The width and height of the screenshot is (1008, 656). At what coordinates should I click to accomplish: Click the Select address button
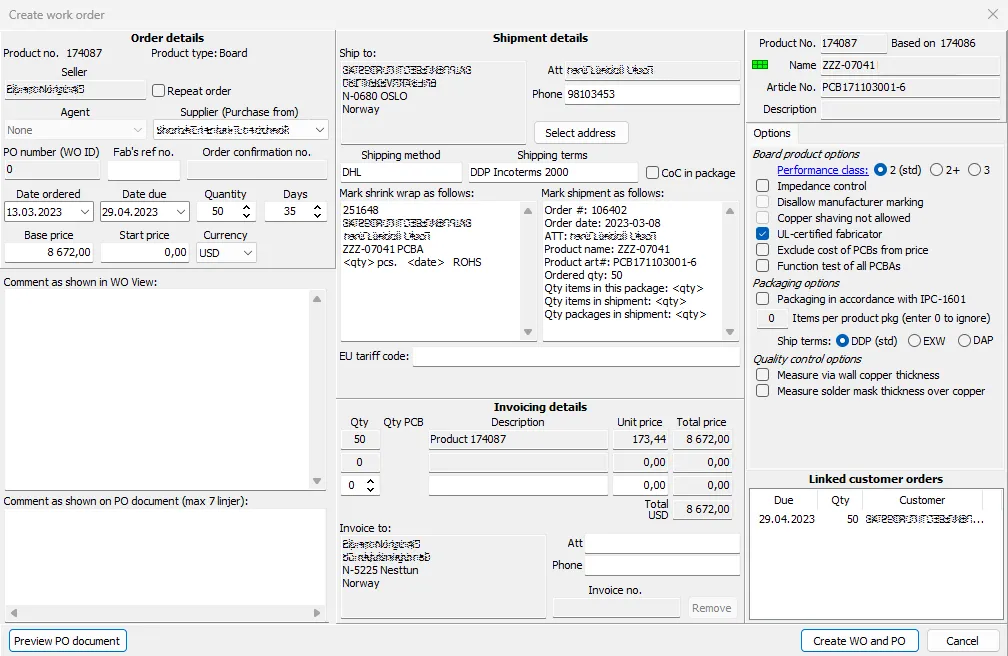(x=581, y=132)
